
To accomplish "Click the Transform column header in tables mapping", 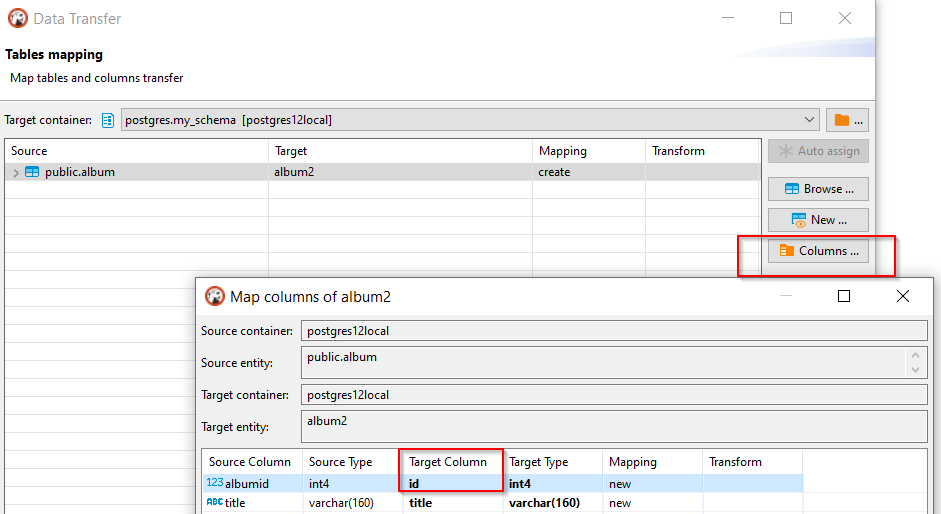I will point(703,151).
